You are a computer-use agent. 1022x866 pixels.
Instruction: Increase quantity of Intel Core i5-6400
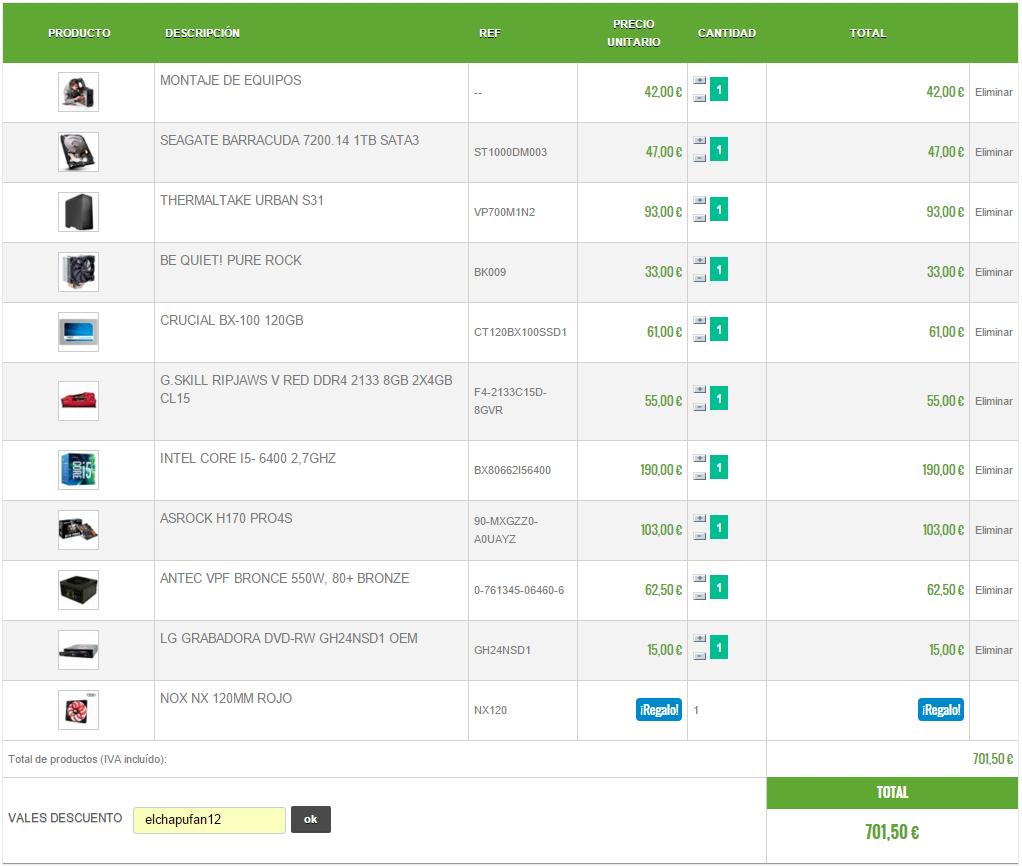point(699,458)
